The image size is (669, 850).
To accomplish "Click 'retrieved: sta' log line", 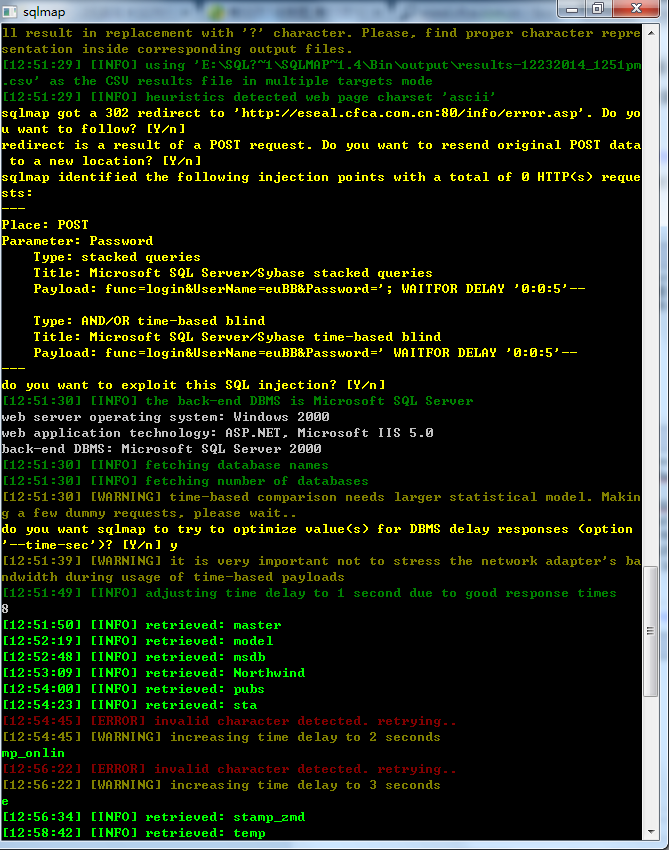I will pos(130,705).
